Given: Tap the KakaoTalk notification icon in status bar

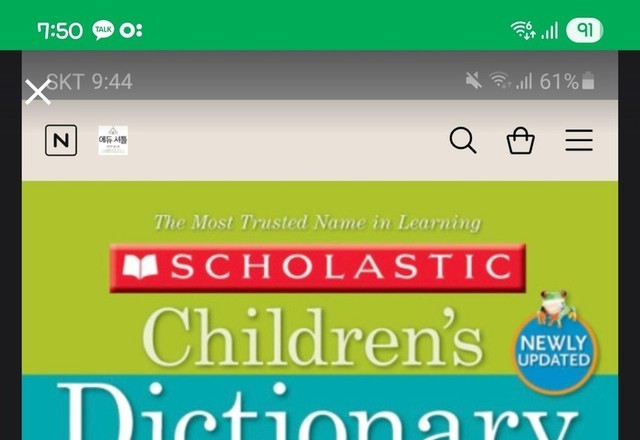Looking at the screenshot, I should 103,30.
